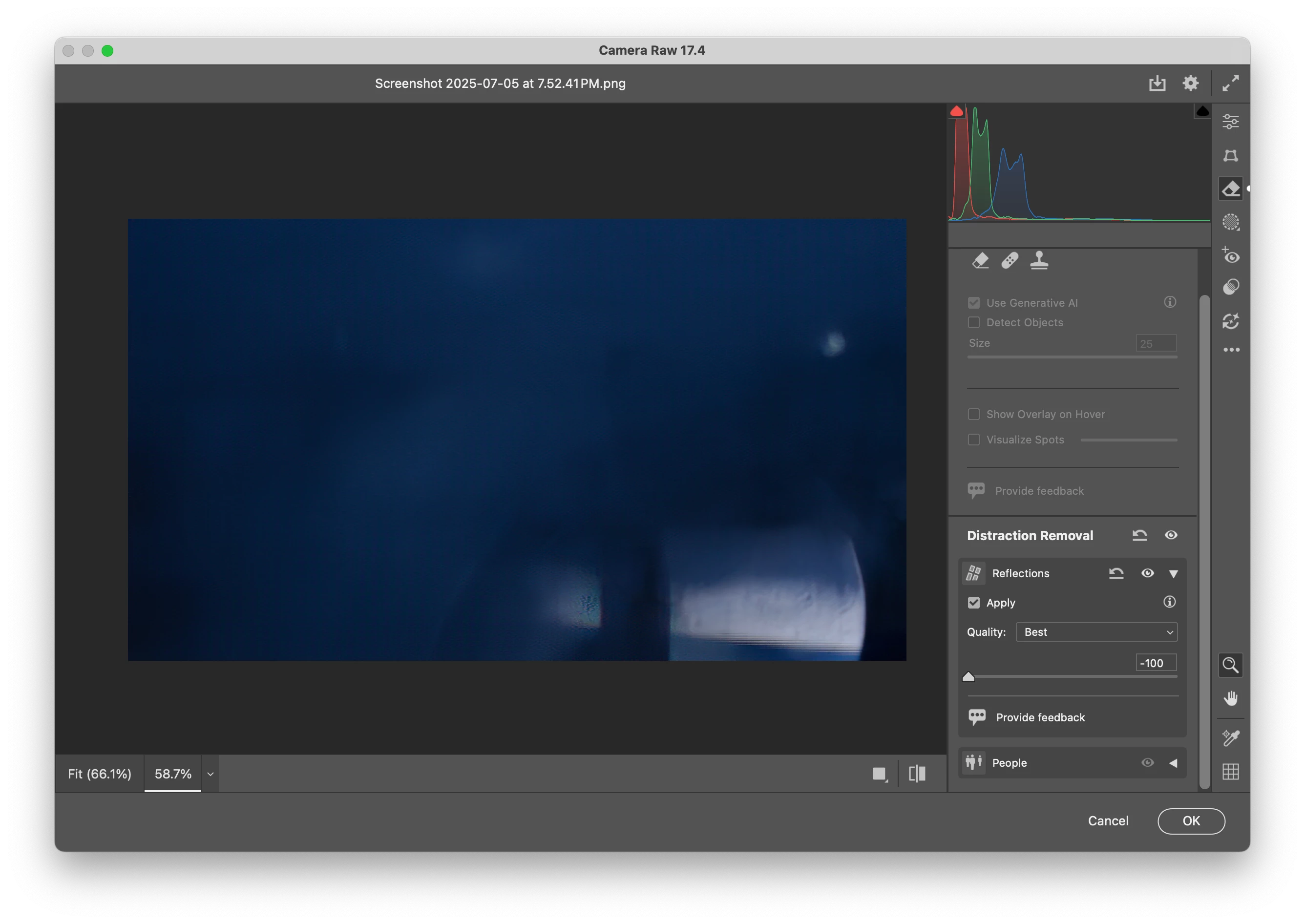Toggle Distraction Removal visibility eye
The height and width of the screenshot is (924, 1305).
1171,535
